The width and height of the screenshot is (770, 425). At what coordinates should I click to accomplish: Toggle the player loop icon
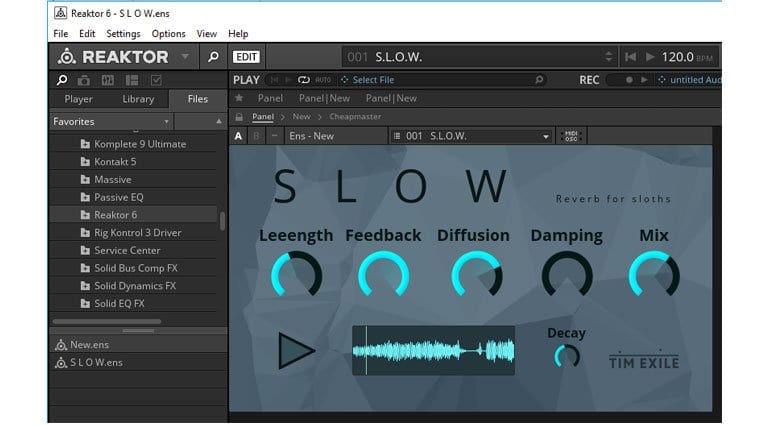pos(304,80)
